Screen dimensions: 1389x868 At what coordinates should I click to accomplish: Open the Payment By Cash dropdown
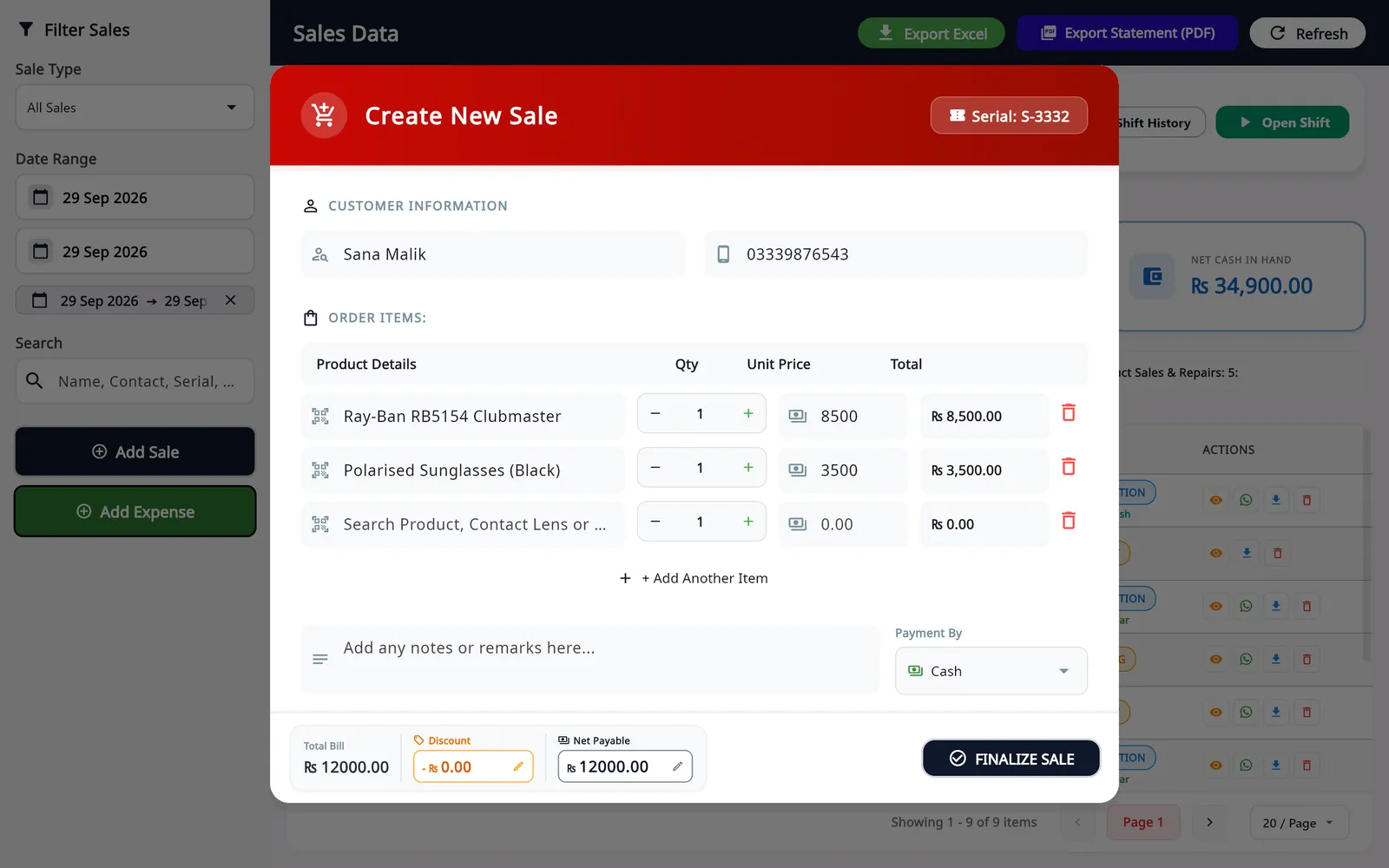(991, 671)
